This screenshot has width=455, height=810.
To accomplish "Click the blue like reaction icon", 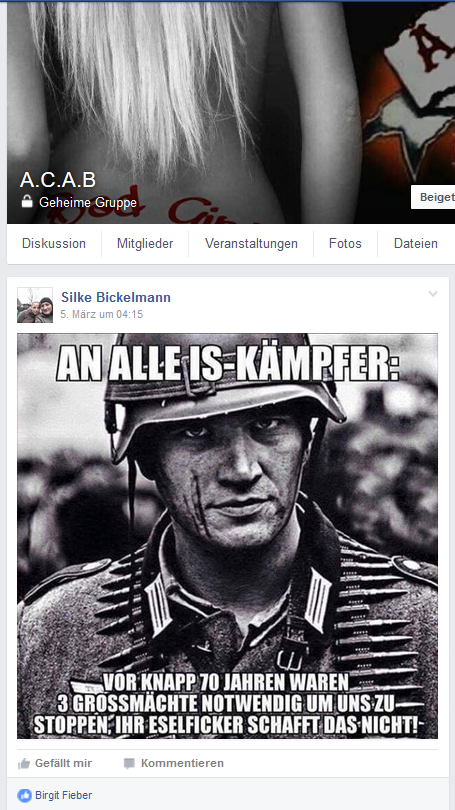I will click(24, 795).
